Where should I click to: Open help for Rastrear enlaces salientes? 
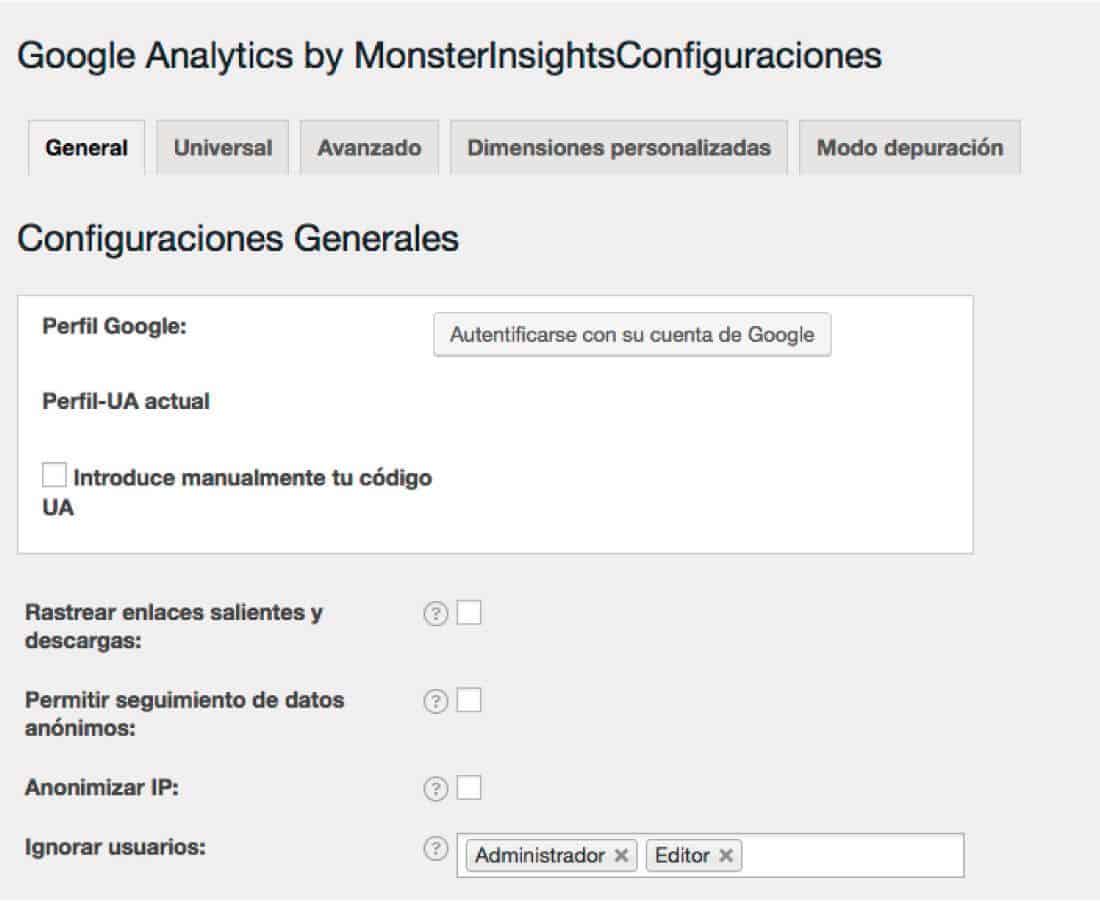[436, 614]
